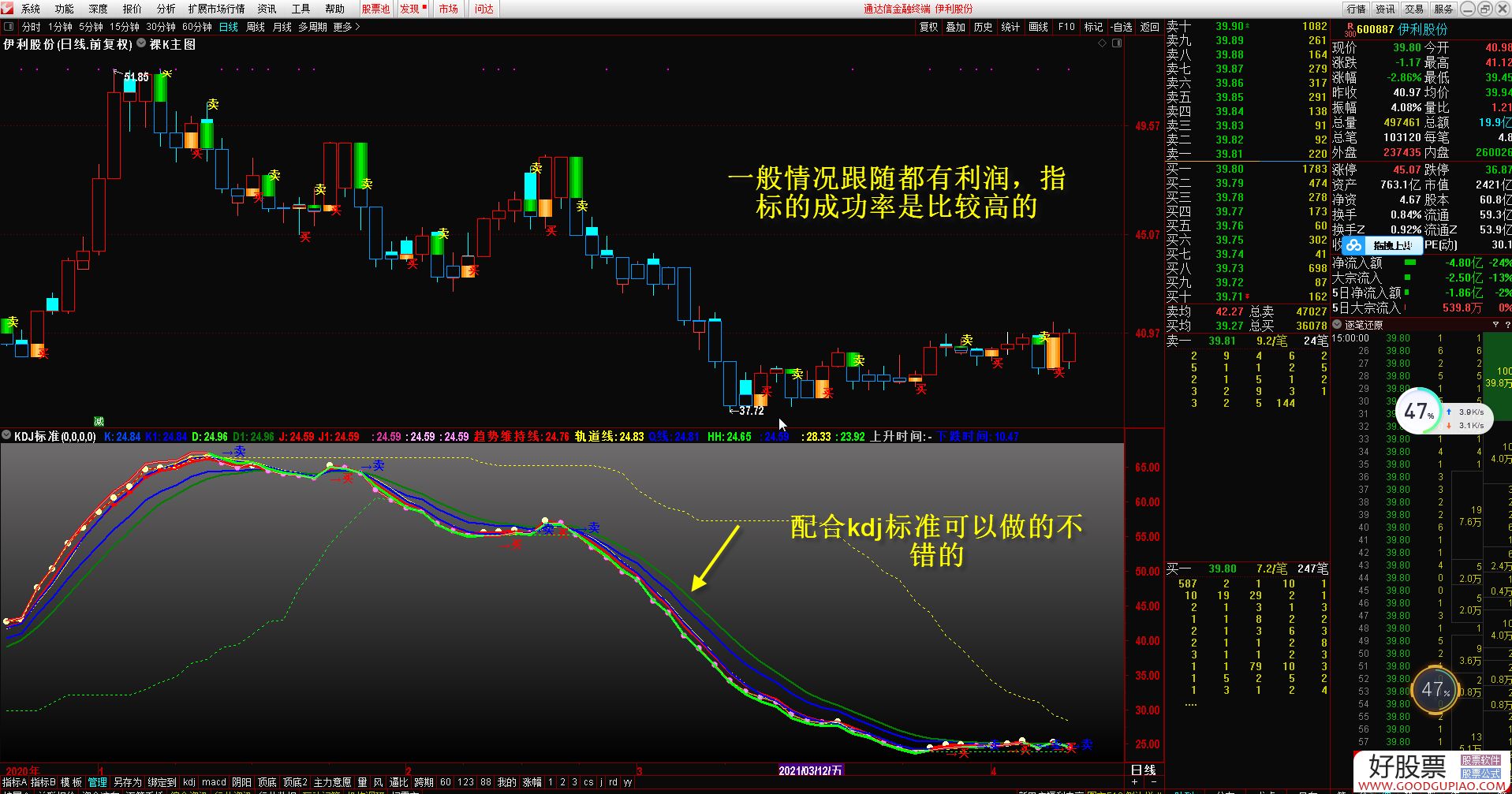Select the 5分钟 period
Screen dimensions: 1512x794
click(91, 27)
